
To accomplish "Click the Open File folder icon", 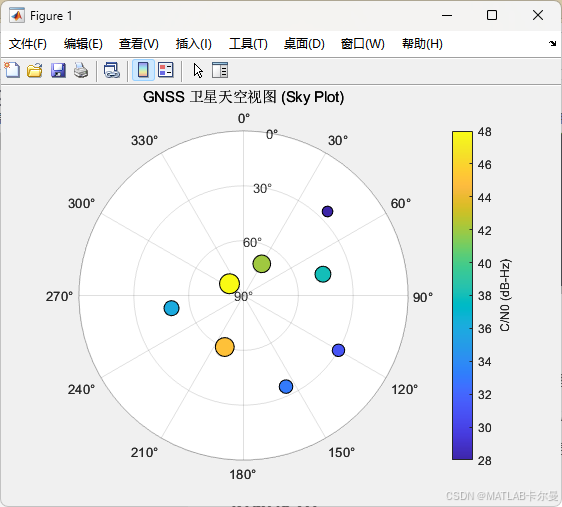I will click(35, 70).
